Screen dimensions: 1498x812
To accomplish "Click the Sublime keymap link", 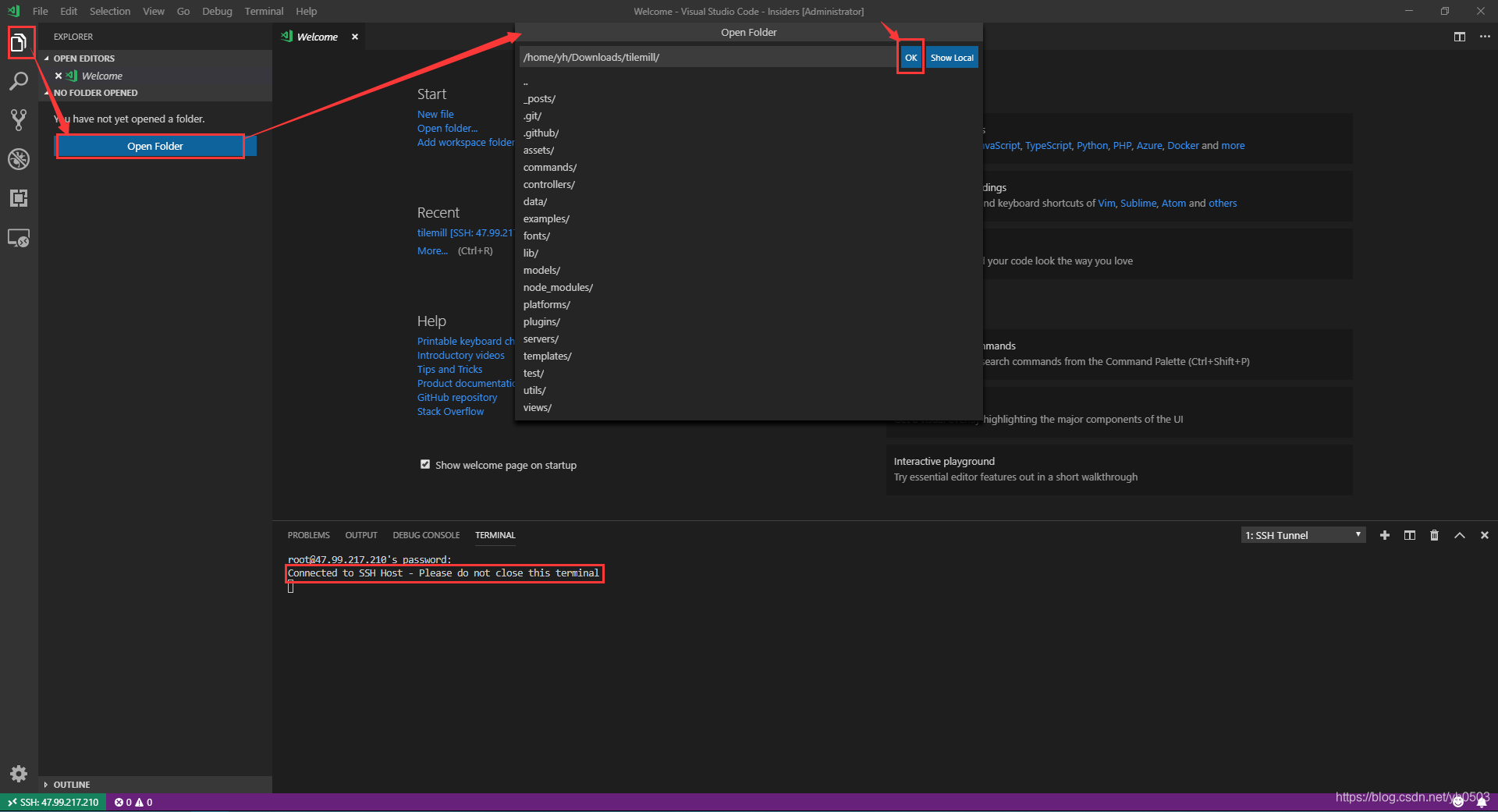I will (x=1138, y=203).
